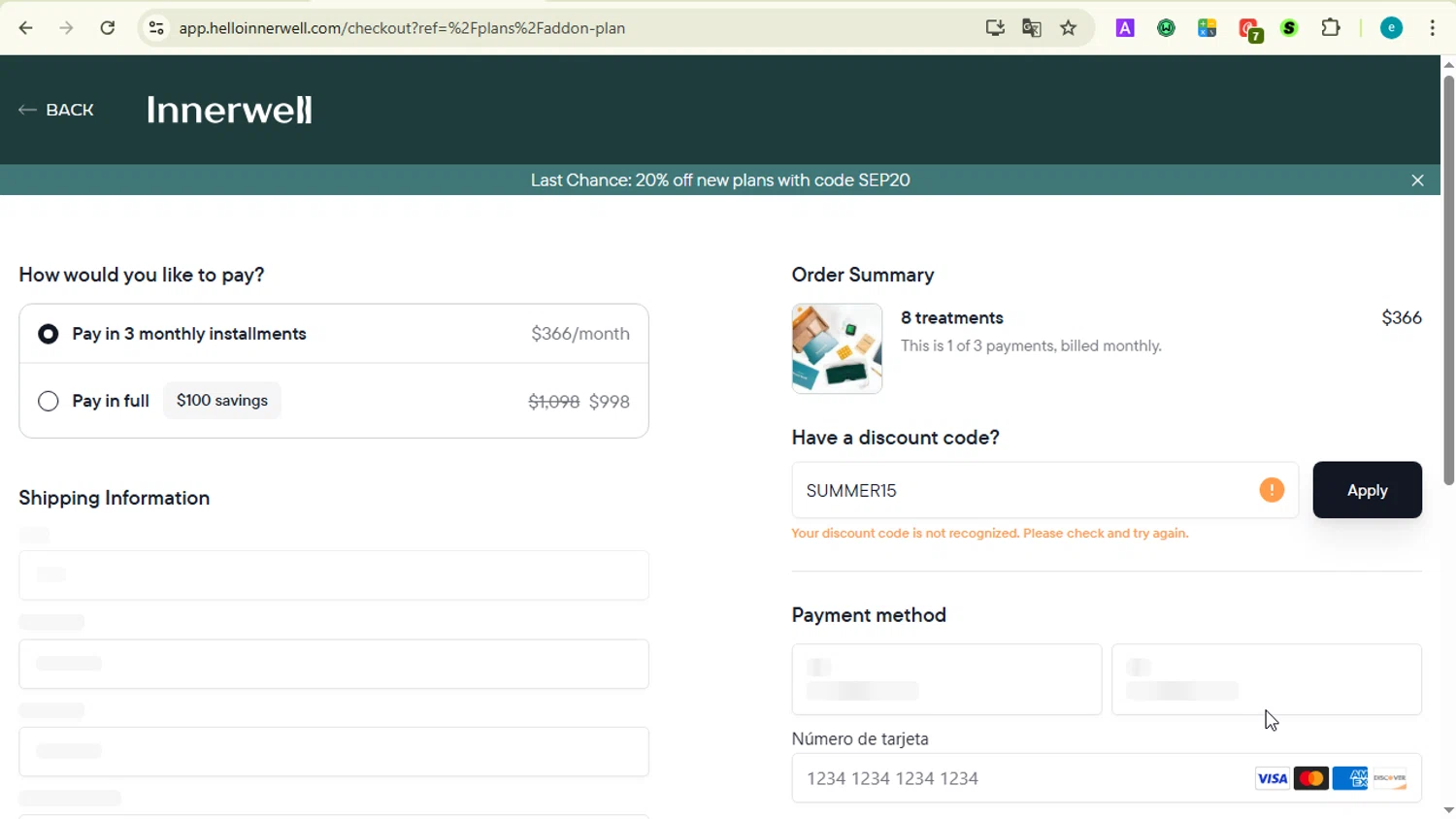This screenshot has width=1456, height=819.
Task: Click the browser forward arrow
Action: (x=66, y=28)
